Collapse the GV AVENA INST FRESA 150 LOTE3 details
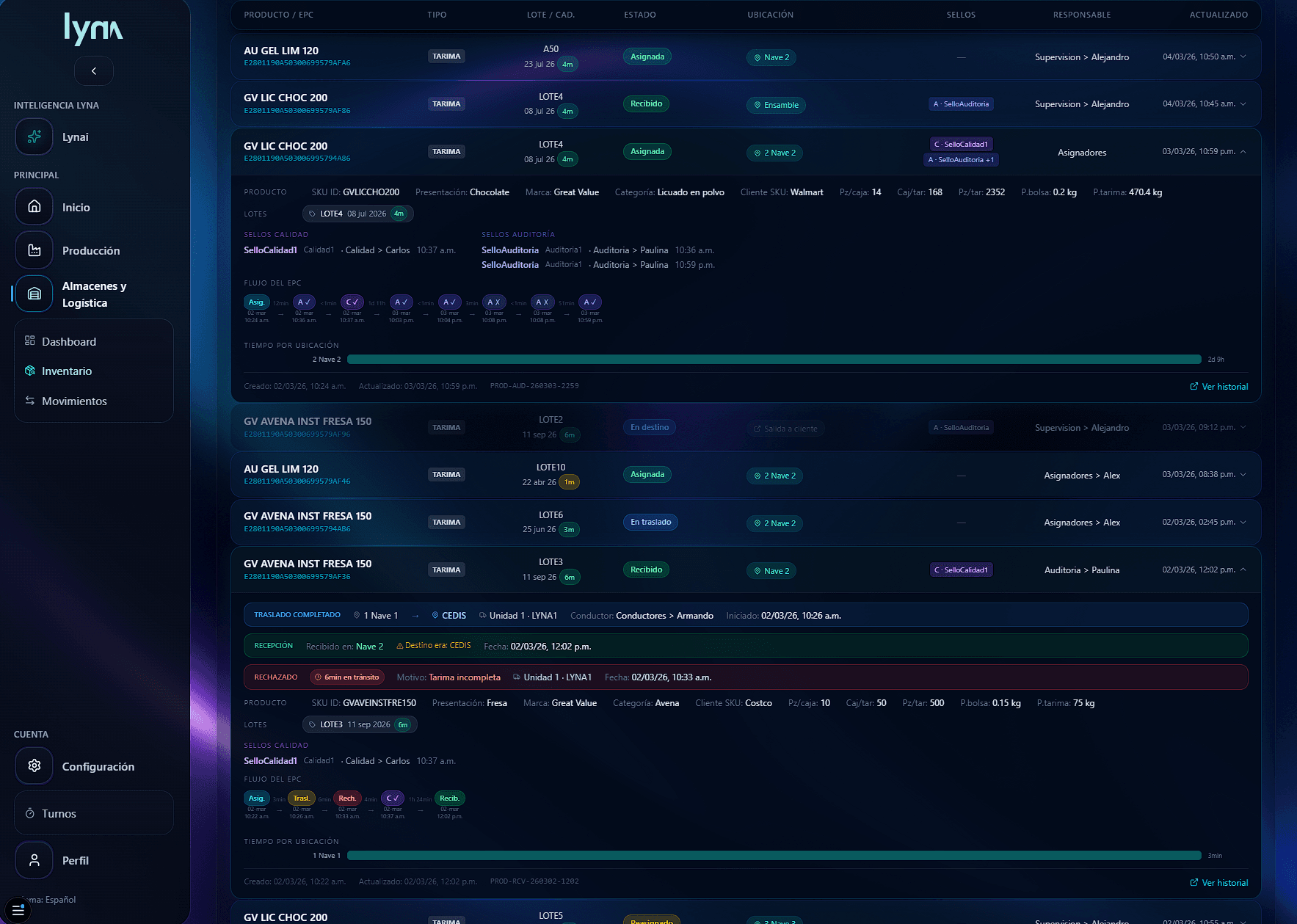 [1242, 570]
